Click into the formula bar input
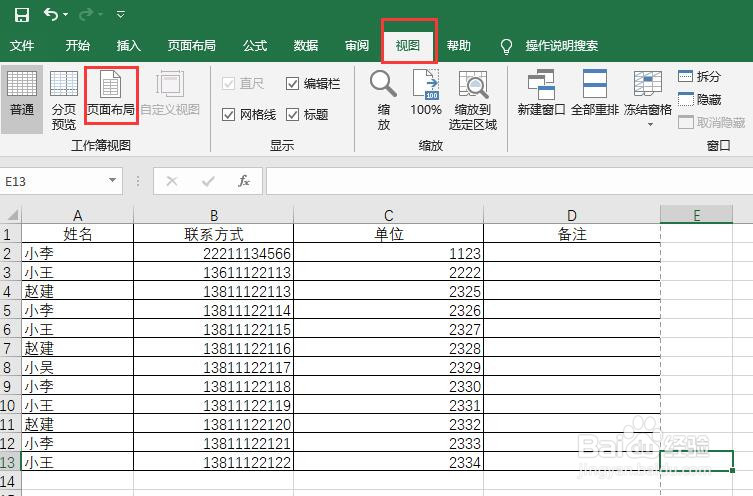 509,181
